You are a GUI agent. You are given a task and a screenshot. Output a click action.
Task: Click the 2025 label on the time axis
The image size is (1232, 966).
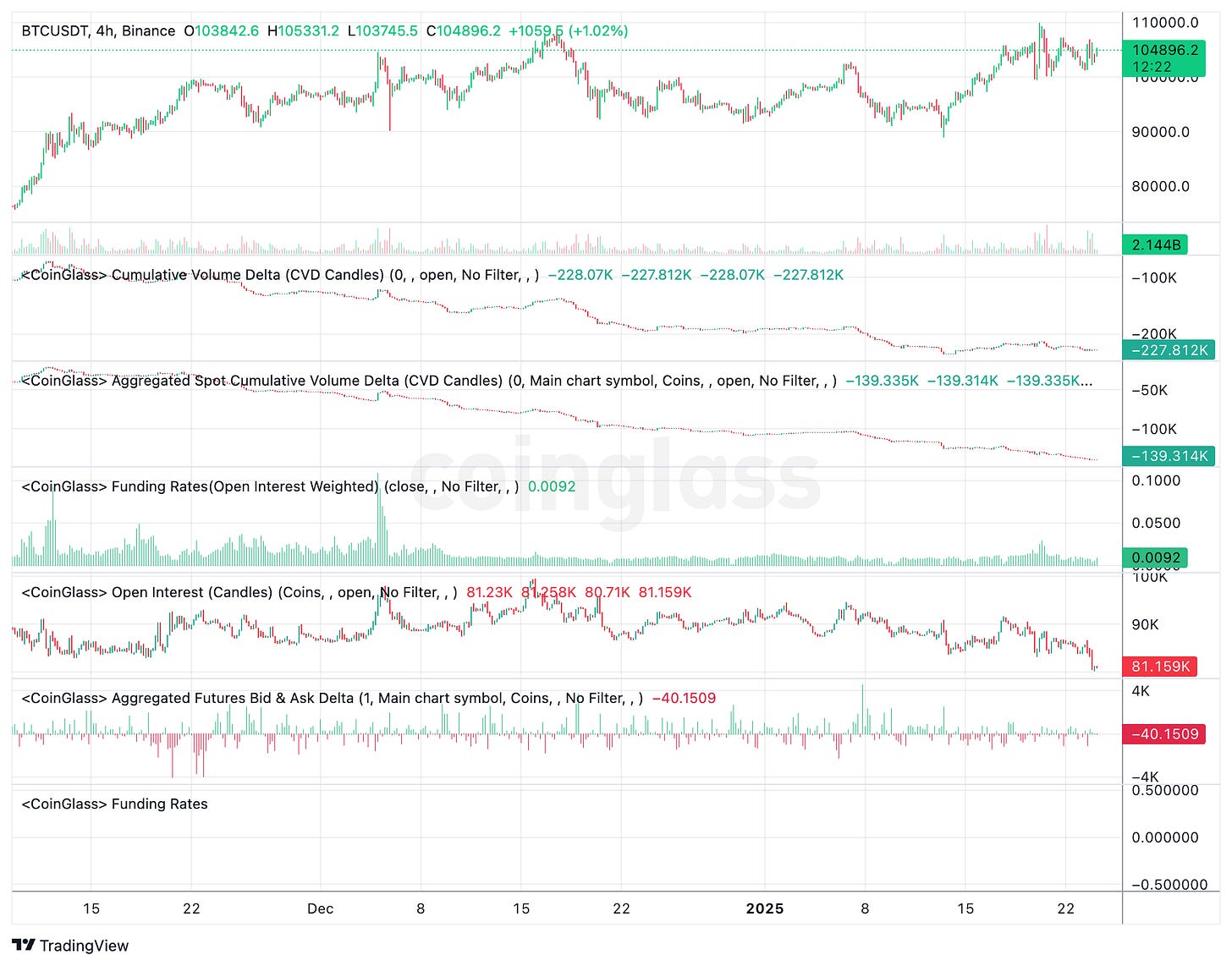click(x=764, y=908)
